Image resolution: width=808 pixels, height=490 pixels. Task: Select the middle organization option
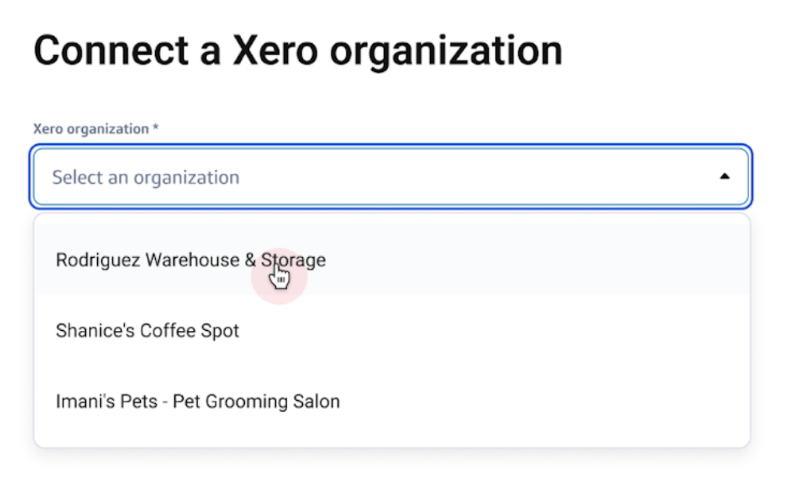coord(147,330)
